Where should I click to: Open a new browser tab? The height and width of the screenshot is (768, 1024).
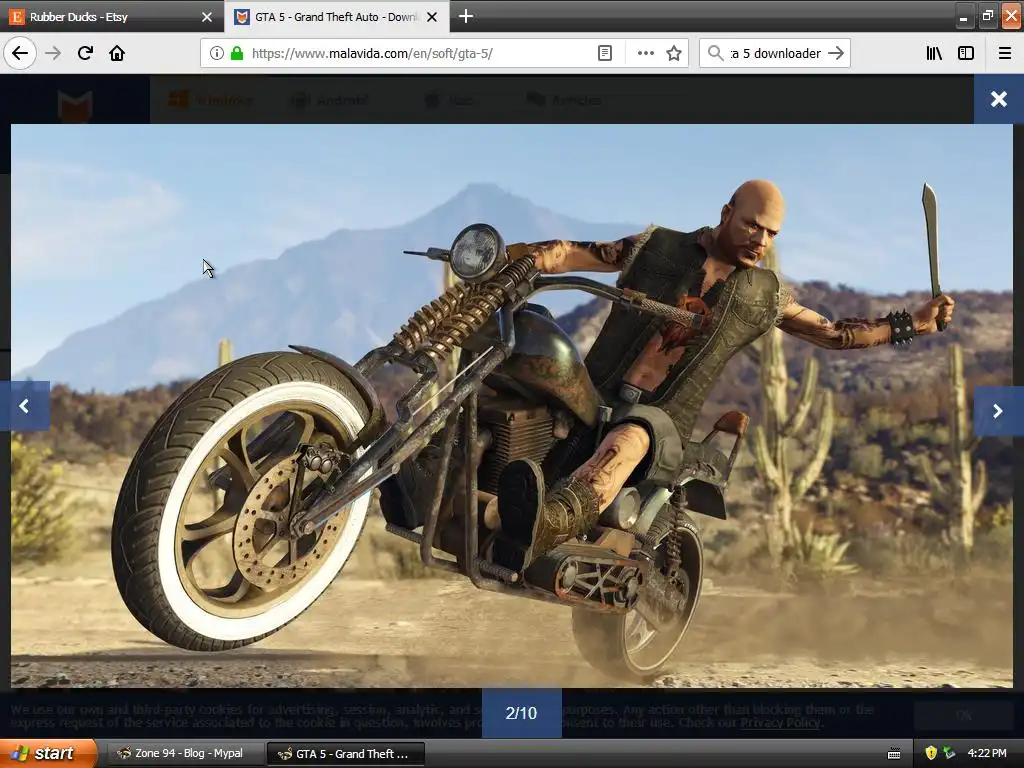tap(466, 16)
